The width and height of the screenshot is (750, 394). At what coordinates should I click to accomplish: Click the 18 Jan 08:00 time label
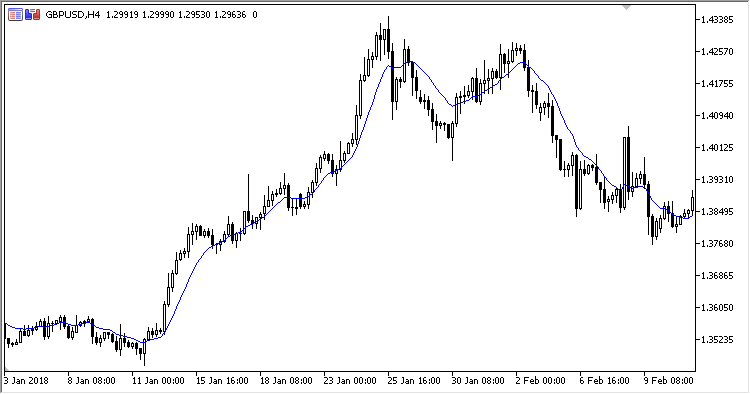286,381
